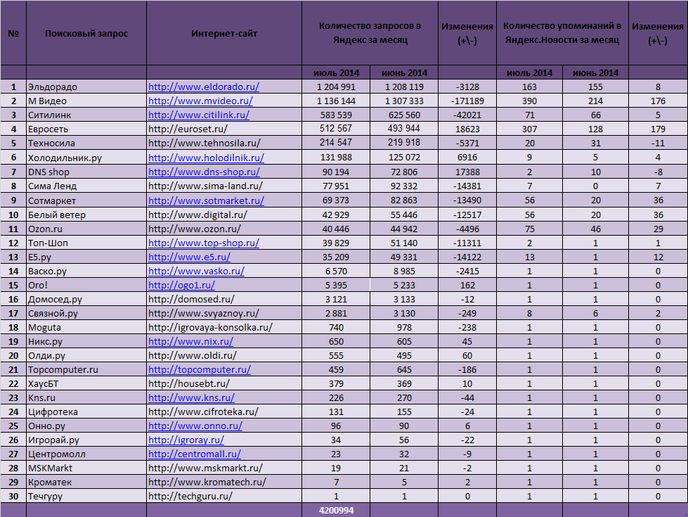Click the dns-shop.ru link

click(x=204, y=172)
